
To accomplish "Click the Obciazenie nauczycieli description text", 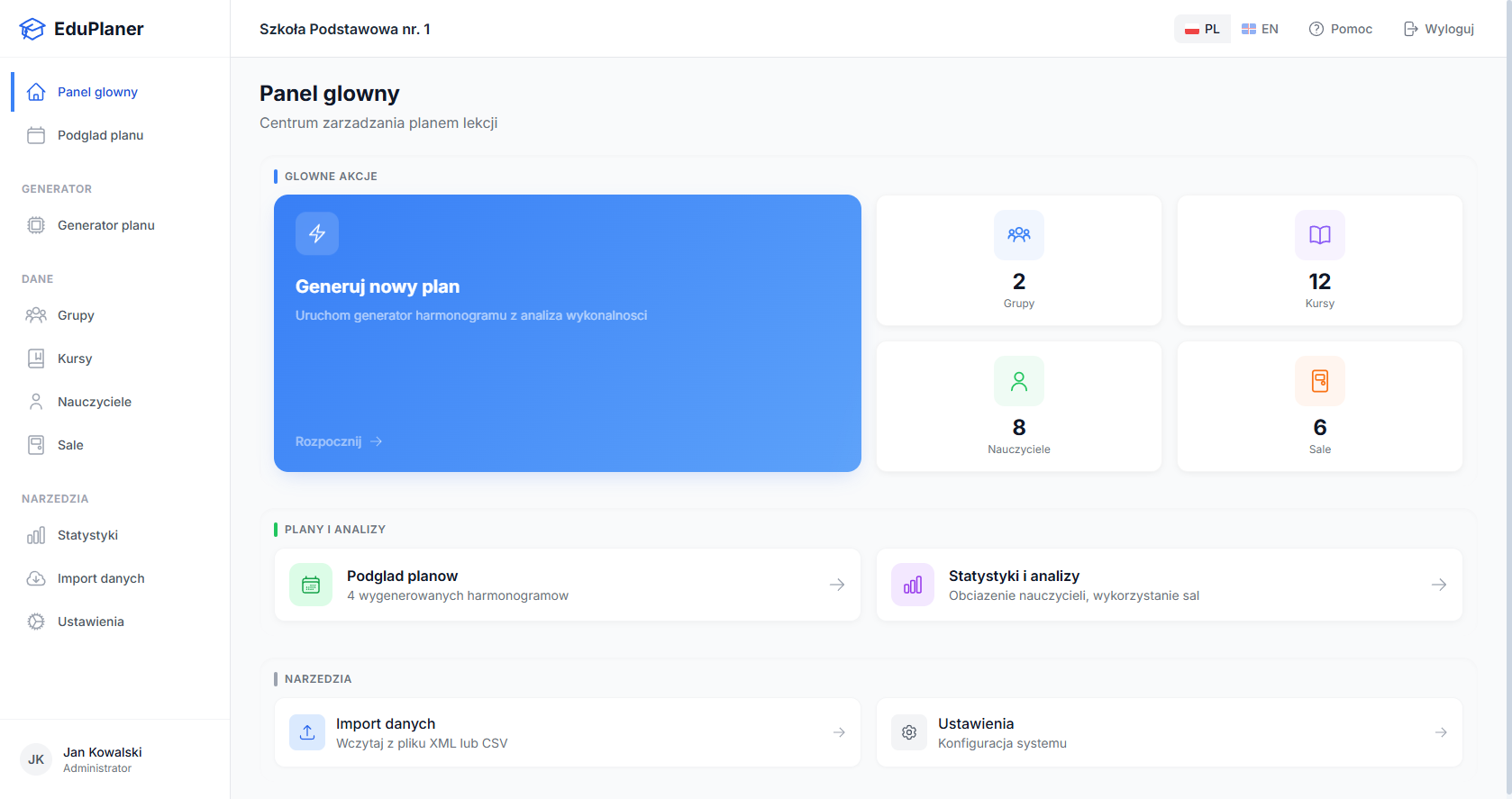I will click(1074, 595).
